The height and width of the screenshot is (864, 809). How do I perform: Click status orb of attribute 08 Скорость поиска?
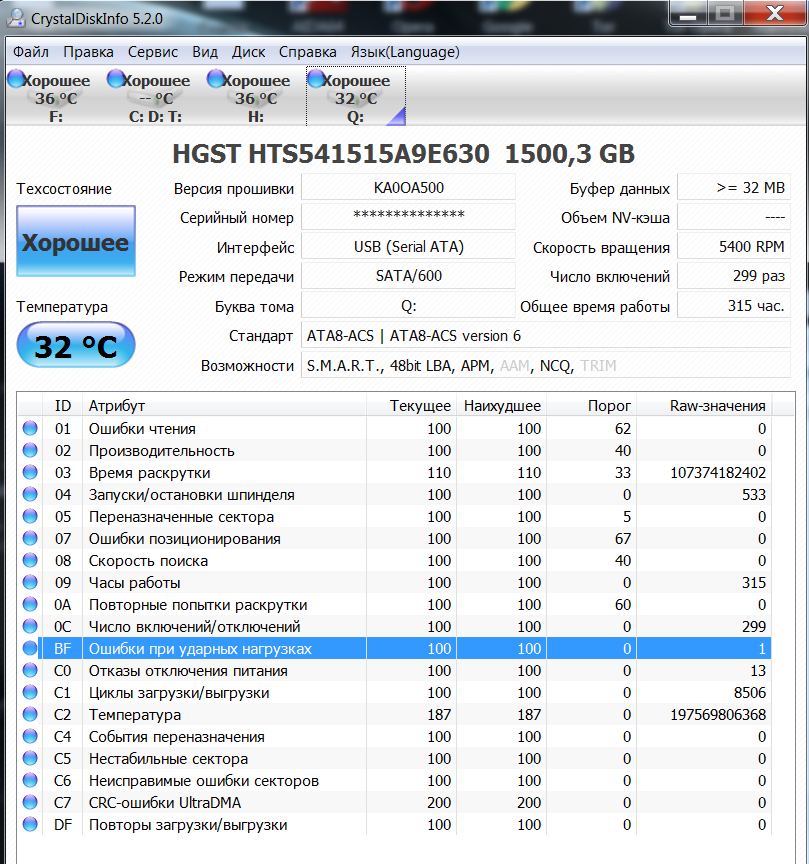[x=30, y=560]
